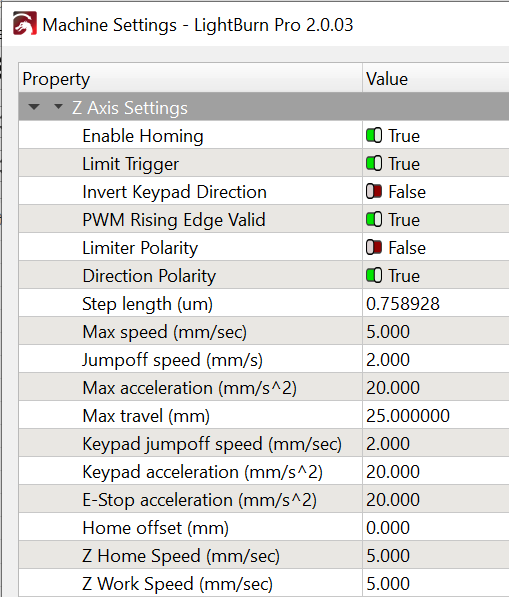Enable the Limiter Polarity toggle
Viewport: 509px width, 597px height.
coord(374,247)
